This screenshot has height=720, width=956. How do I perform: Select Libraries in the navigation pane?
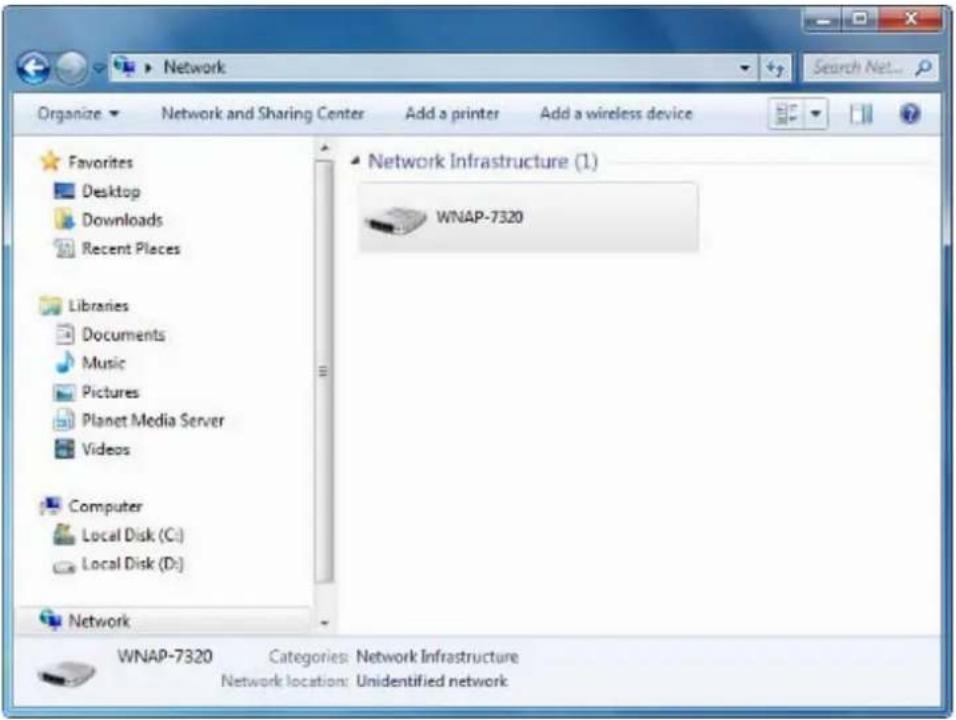[x=98, y=305]
